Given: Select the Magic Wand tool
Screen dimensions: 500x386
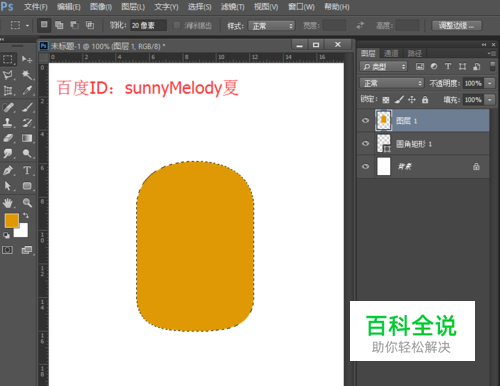Looking at the screenshot, I should [x=27, y=75].
